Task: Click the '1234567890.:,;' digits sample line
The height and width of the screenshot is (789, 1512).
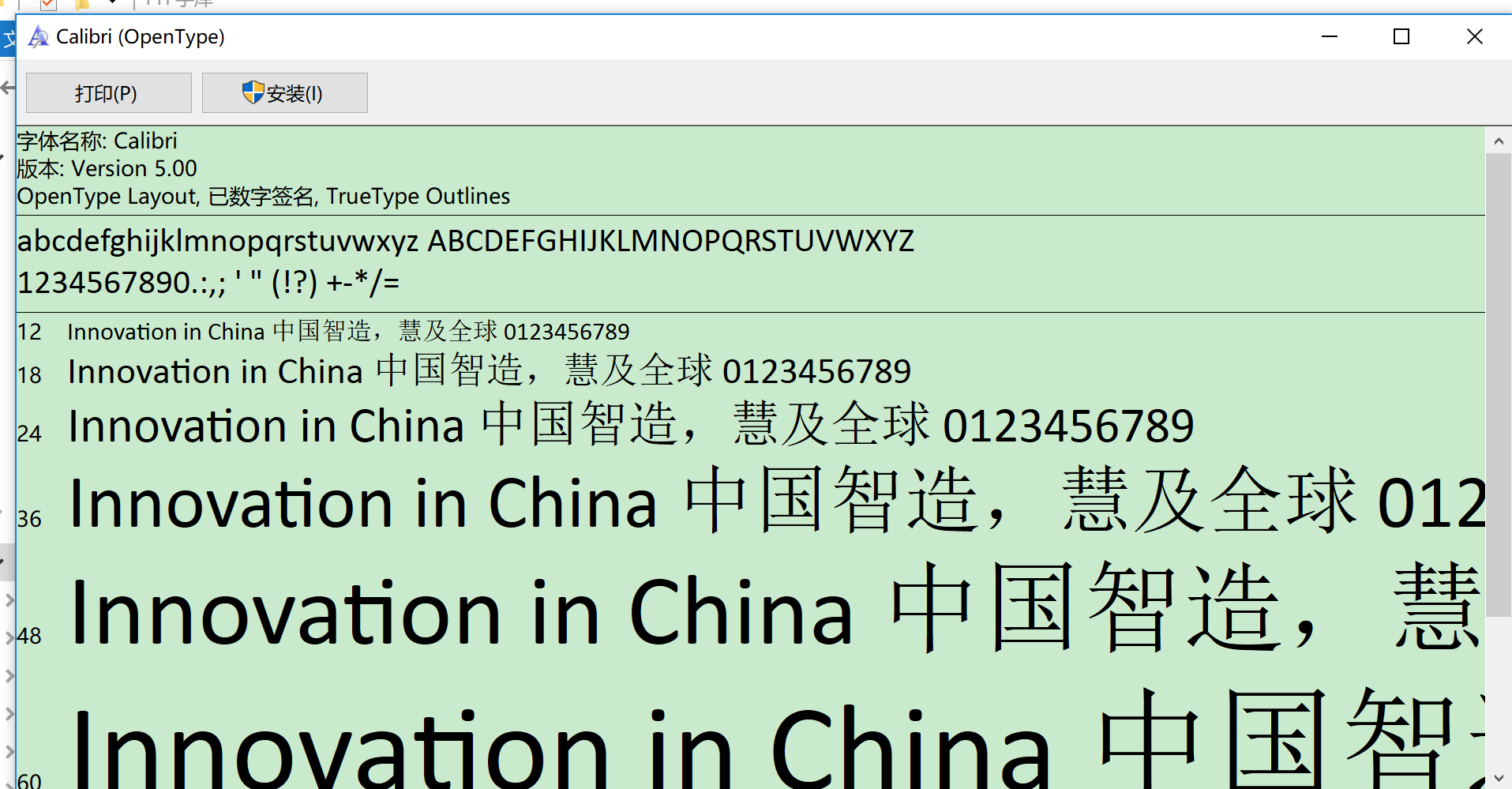Action: click(x=208, y=282)
